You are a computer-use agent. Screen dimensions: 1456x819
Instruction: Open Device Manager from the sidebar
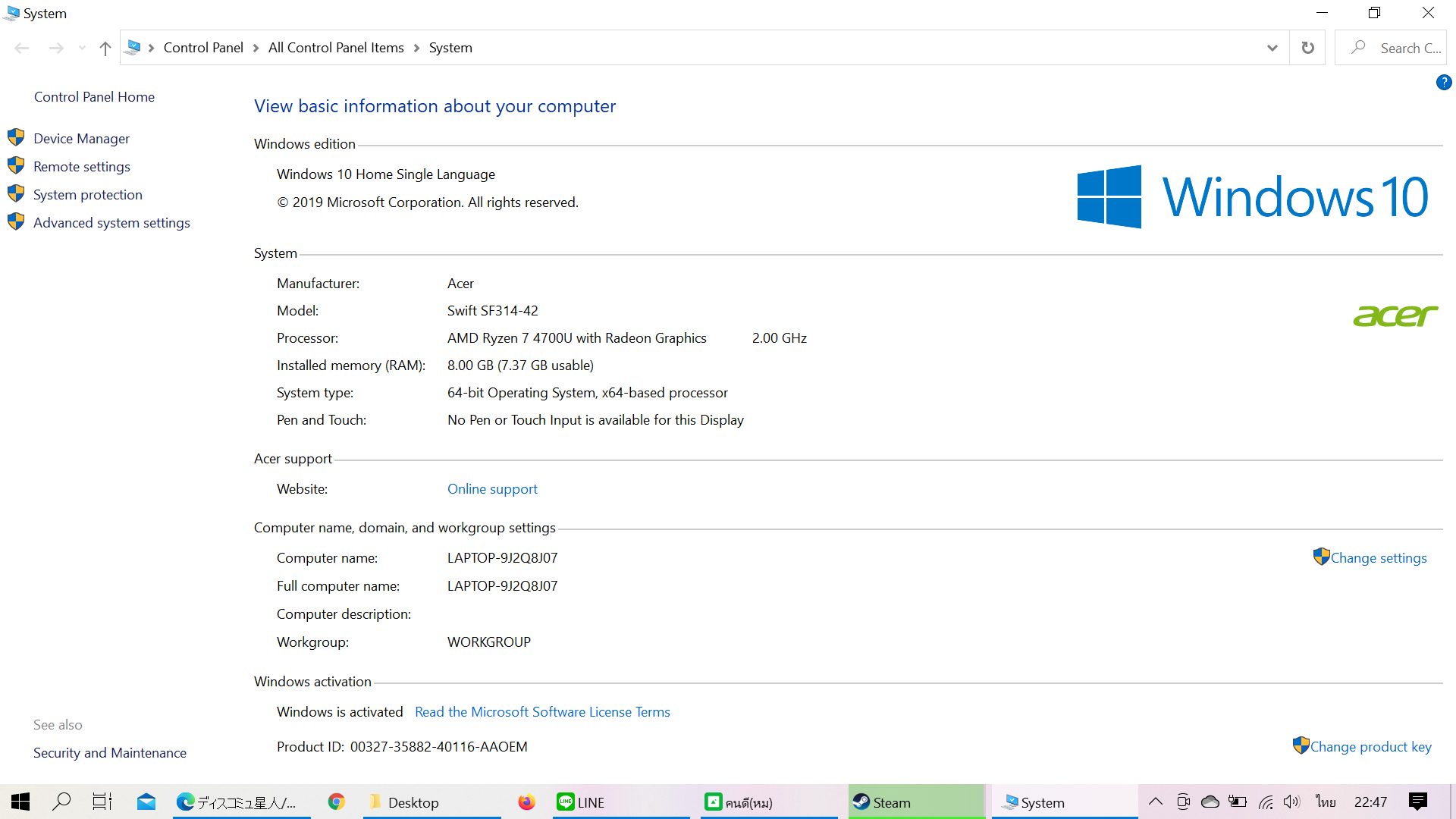tap(81, 138)
